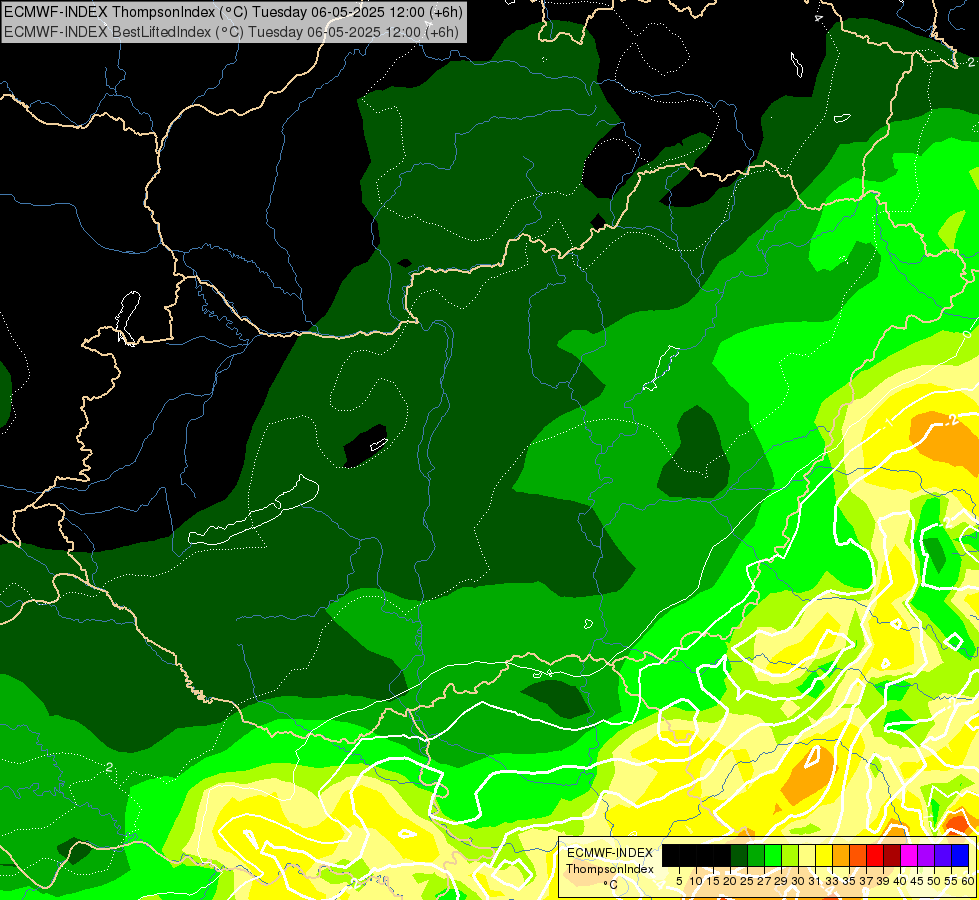Click the indigo 50-55 legend swatch
Screen dimensions: 979x900
pos(943,855)
